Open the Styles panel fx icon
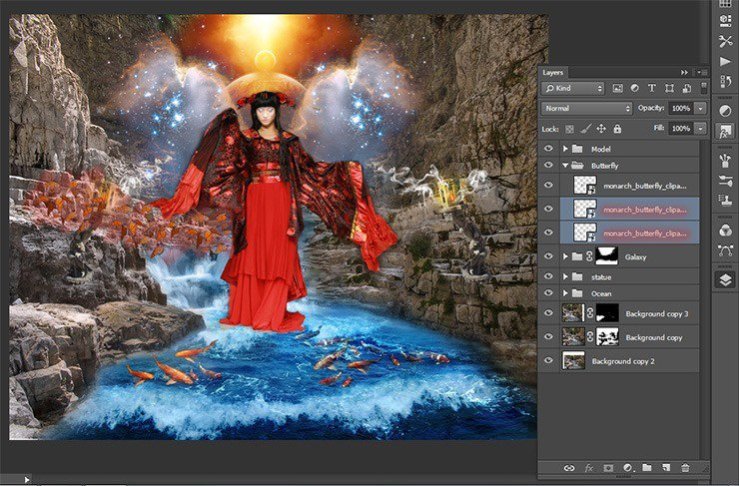Screen dimensions: 739x486 (725, 131)
